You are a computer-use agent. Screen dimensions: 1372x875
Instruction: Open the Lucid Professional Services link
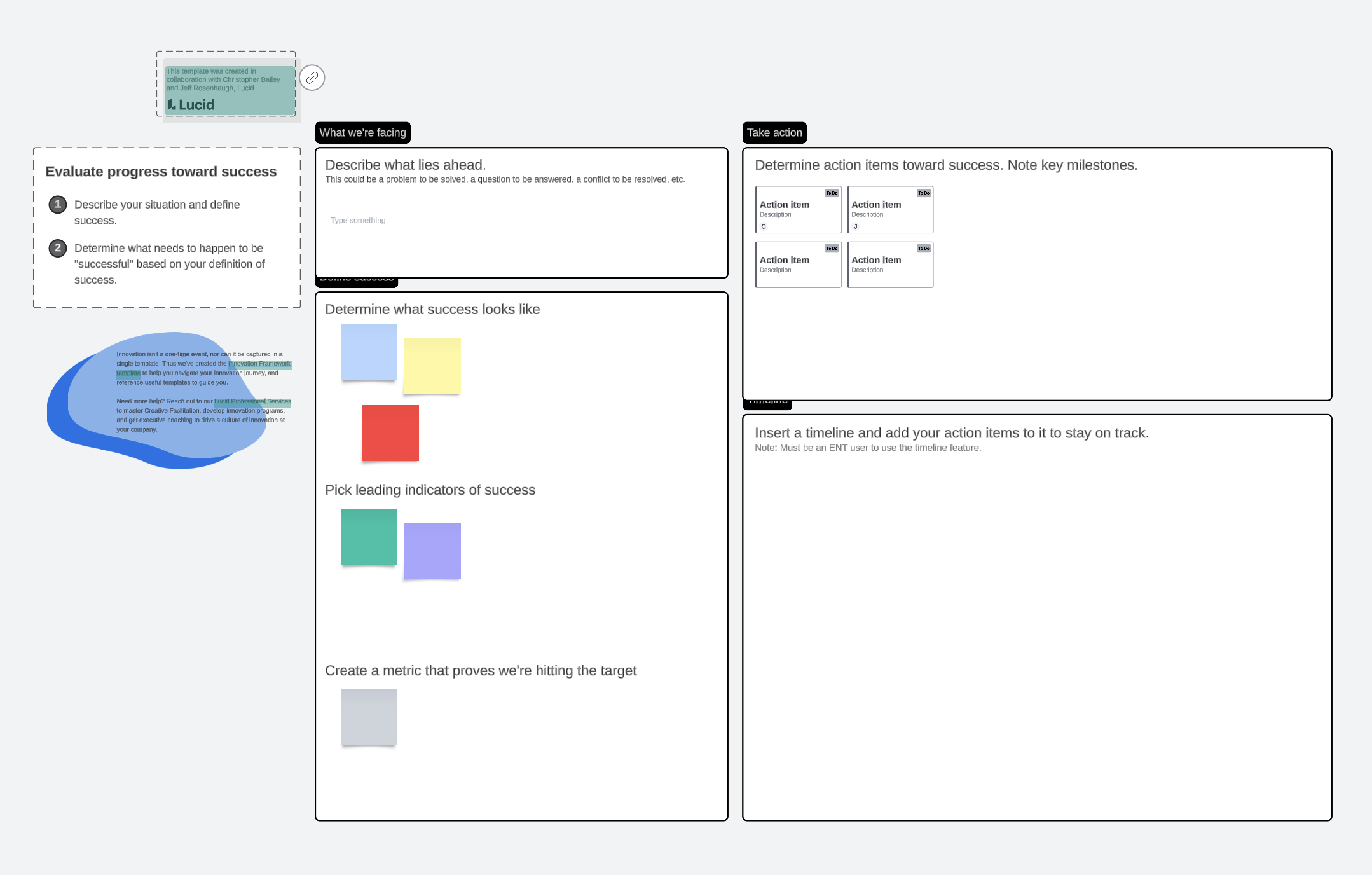pos(252,401)
